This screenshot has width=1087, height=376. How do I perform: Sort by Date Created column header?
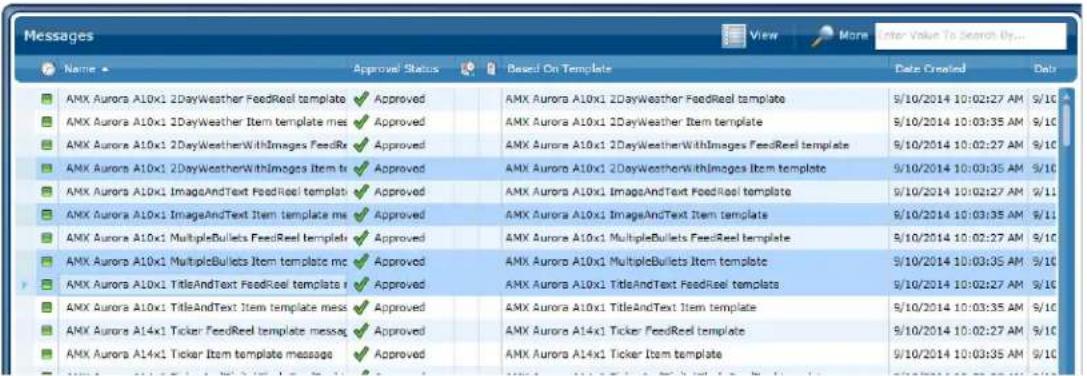point(930,69)
